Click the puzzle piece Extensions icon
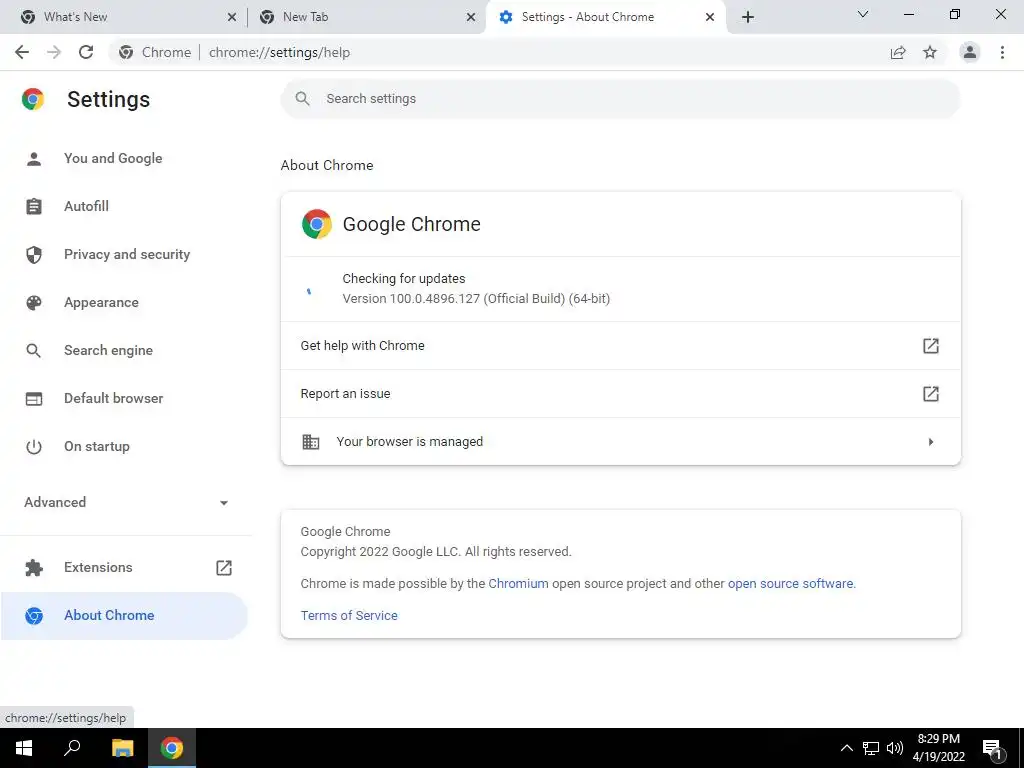 point(34,568)
